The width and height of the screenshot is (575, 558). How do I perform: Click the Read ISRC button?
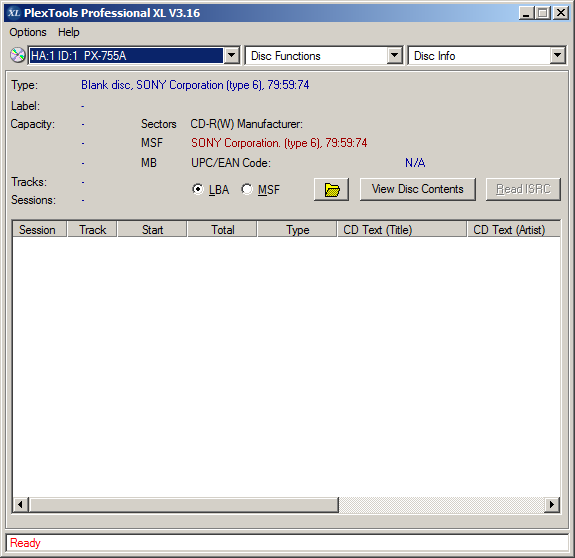coord(523,190)
